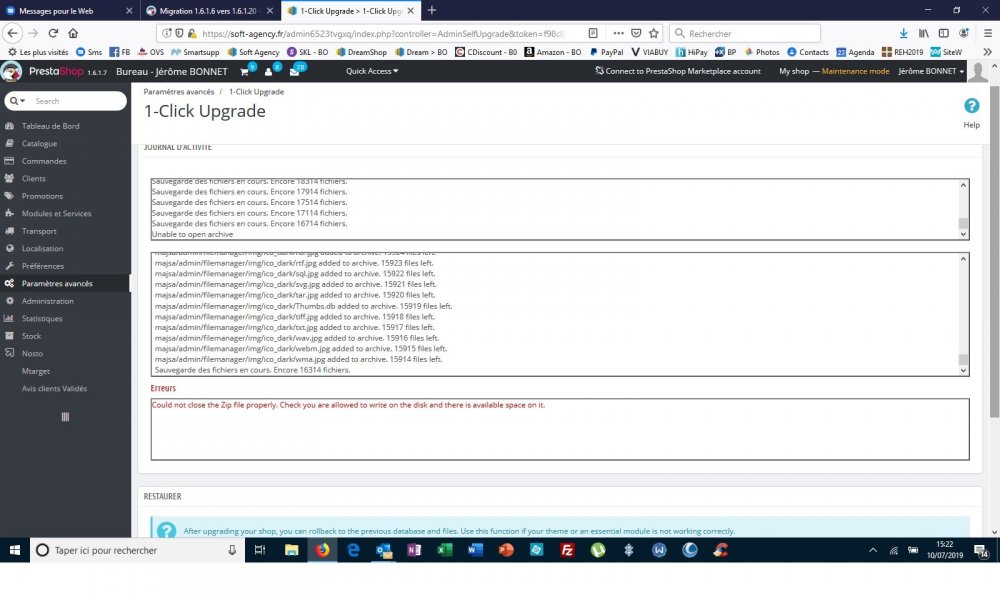1000x600 pixels.
Task: Open Commandes menu in sidebar
Action: point(44,161)
